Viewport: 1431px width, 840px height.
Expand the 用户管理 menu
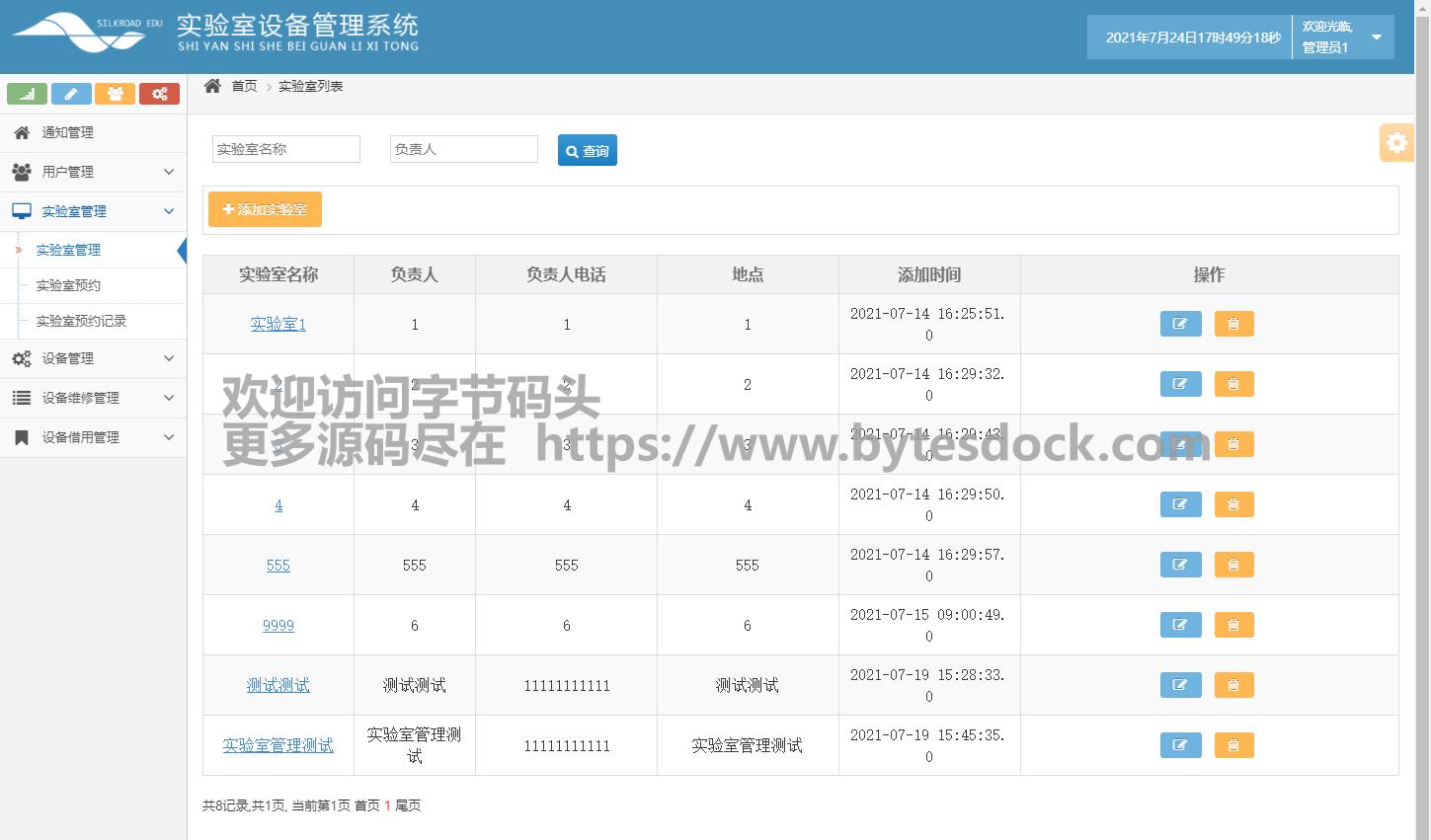pyautogui.click(x=93, y=172)
